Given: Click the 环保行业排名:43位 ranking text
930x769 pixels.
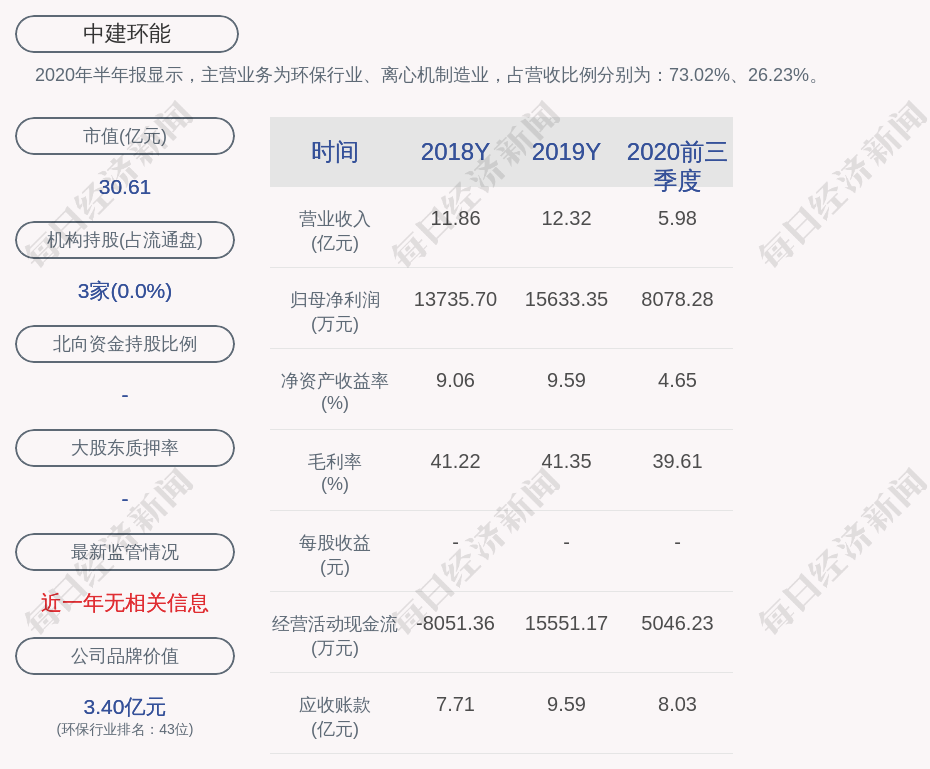Looking at the screenshot, I should (x=124, y=731).
